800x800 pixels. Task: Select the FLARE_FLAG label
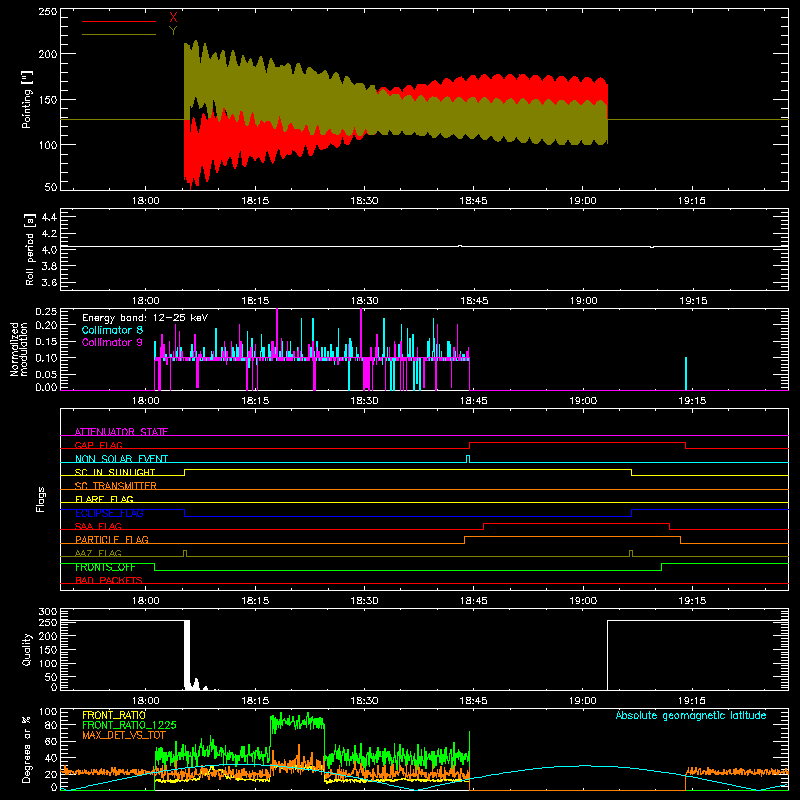pos(104,499)
